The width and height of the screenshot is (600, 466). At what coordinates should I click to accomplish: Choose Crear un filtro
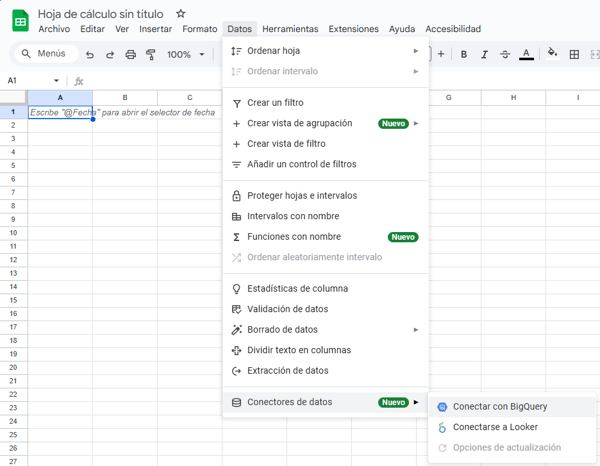pyautogui.click(x=326, y=103)
